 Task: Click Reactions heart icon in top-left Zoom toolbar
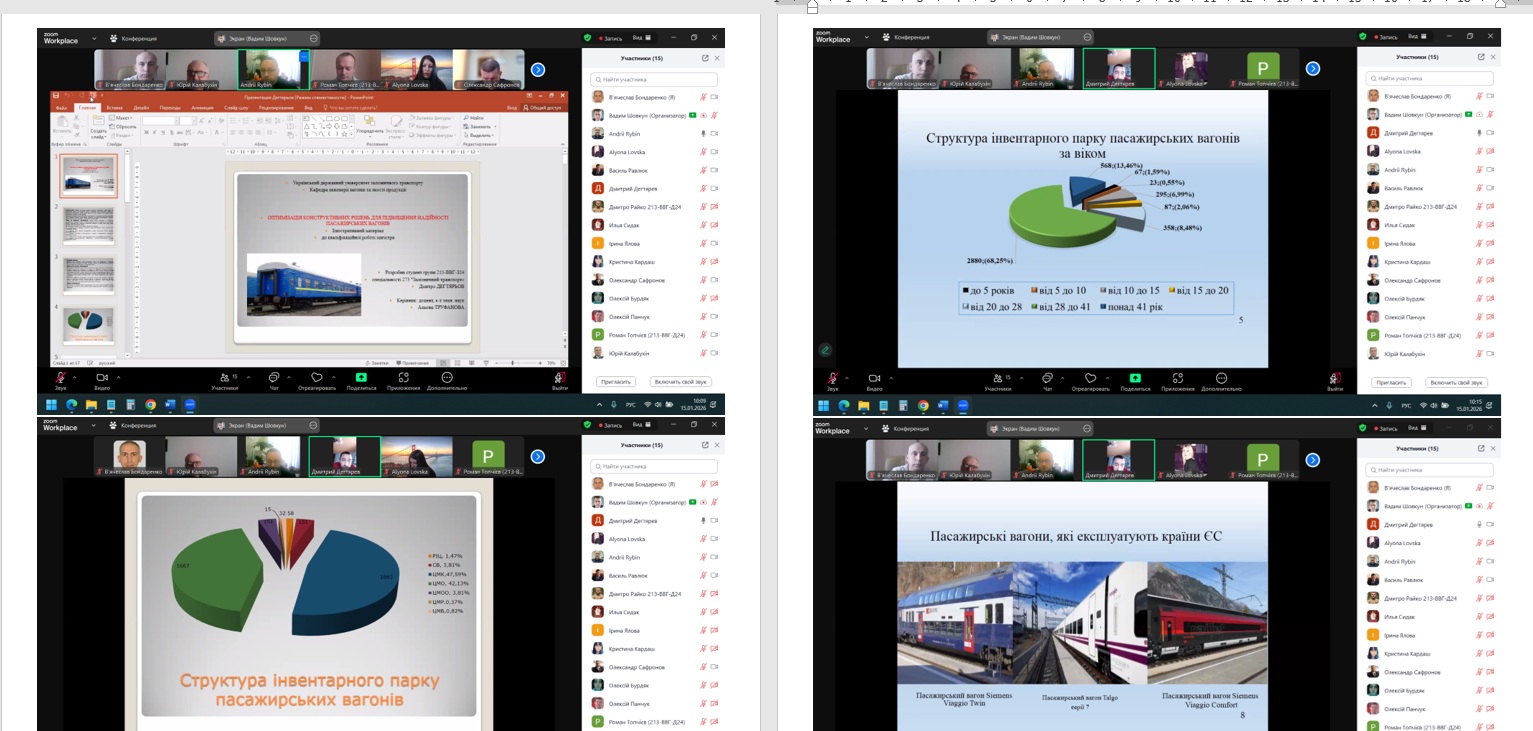click(x=317, y=378)
